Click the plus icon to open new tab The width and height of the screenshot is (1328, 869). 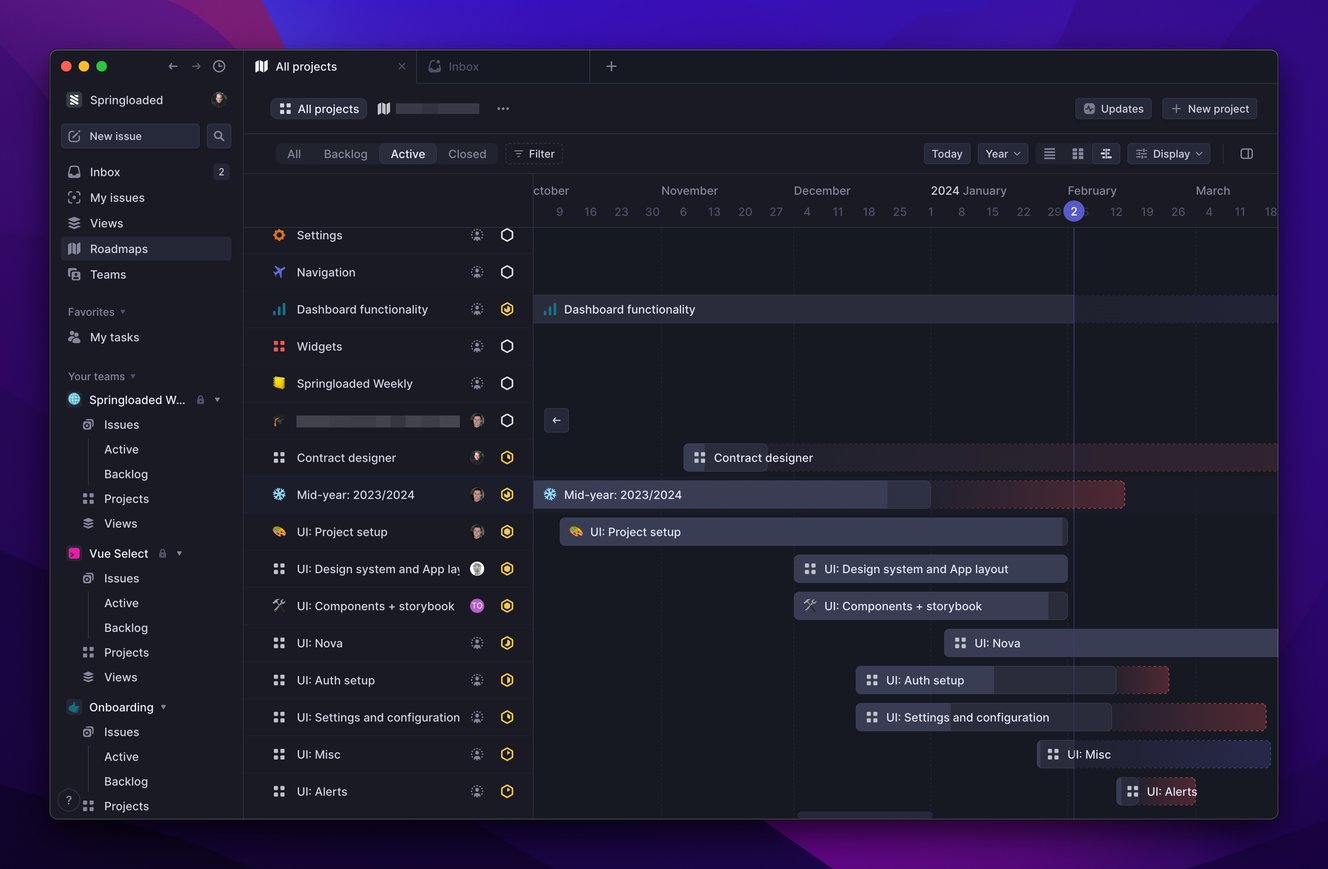[611, 66]
